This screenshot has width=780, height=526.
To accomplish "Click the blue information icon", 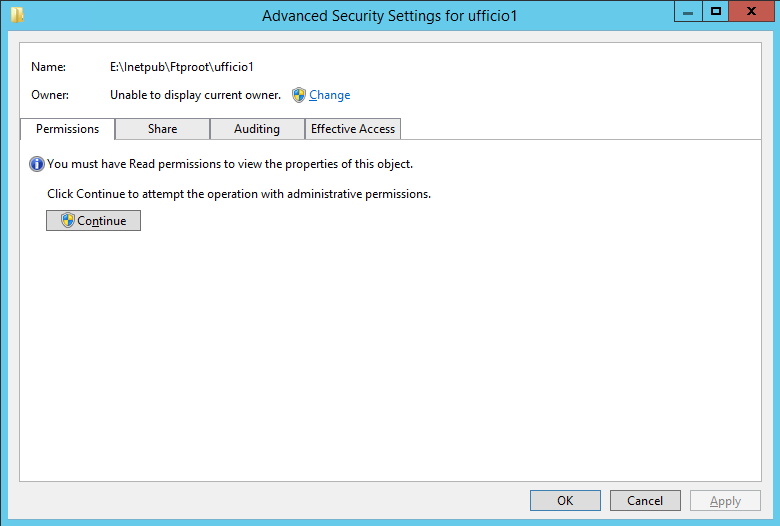I will pos(37,164).
